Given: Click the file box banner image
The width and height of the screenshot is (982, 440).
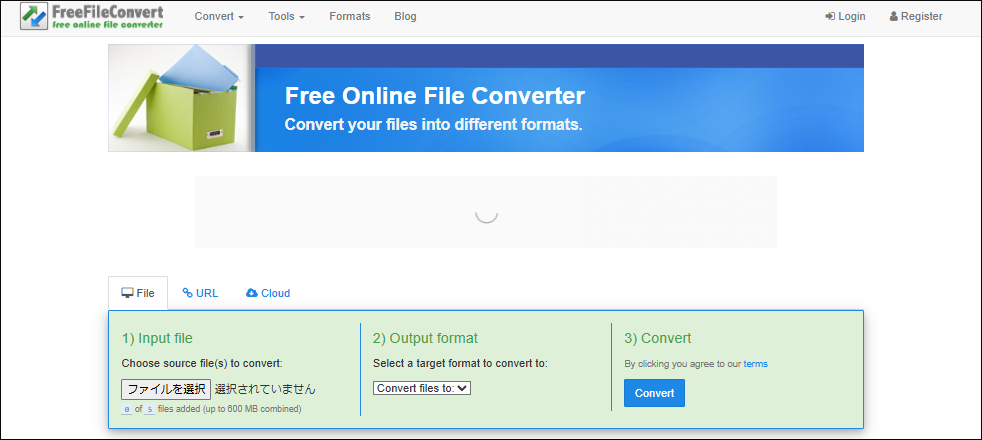Looking at the screenshot, I should click(x=181, y=98).
